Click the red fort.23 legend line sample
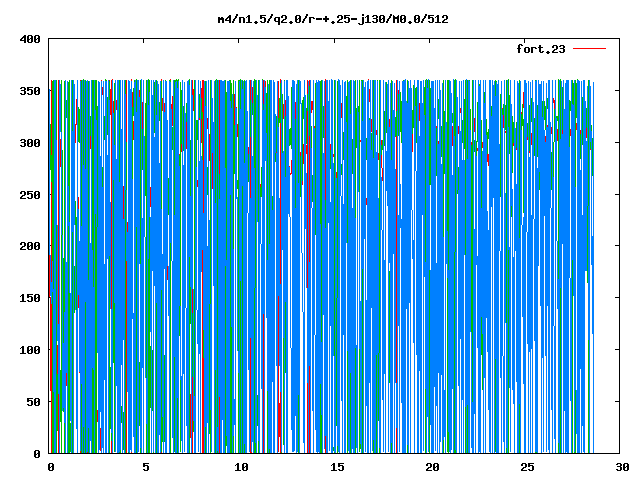 [x=589, y=49]
